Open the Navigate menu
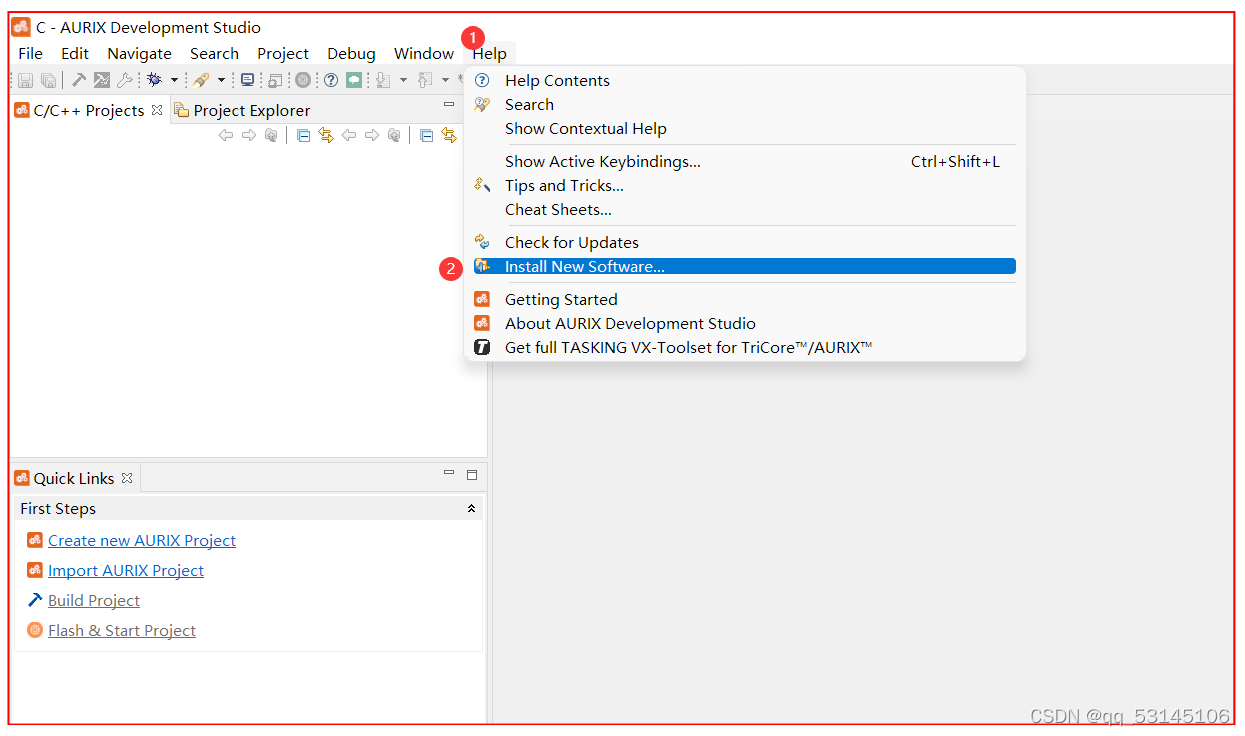1245x736 pixels. (x=139, y=53)
